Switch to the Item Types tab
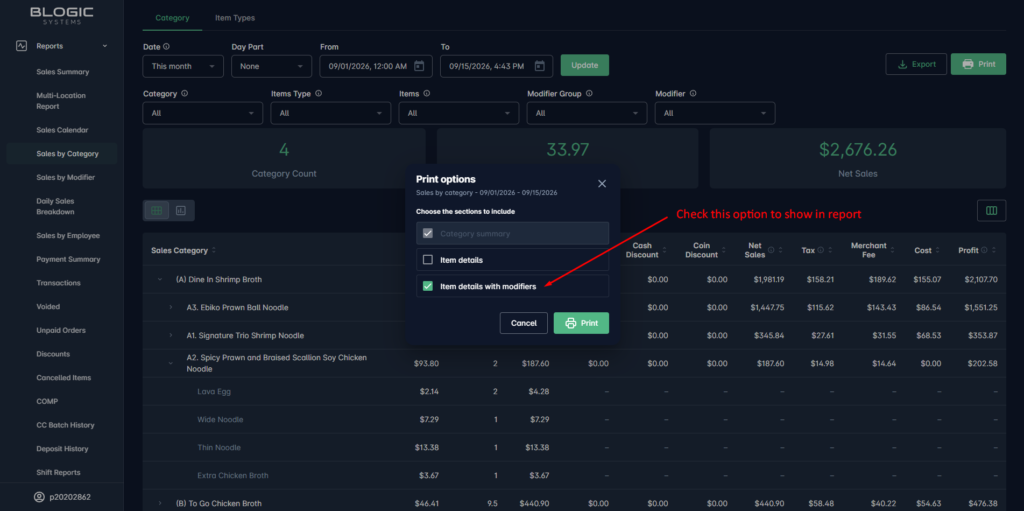1024x511 pixels. point(235,18)
